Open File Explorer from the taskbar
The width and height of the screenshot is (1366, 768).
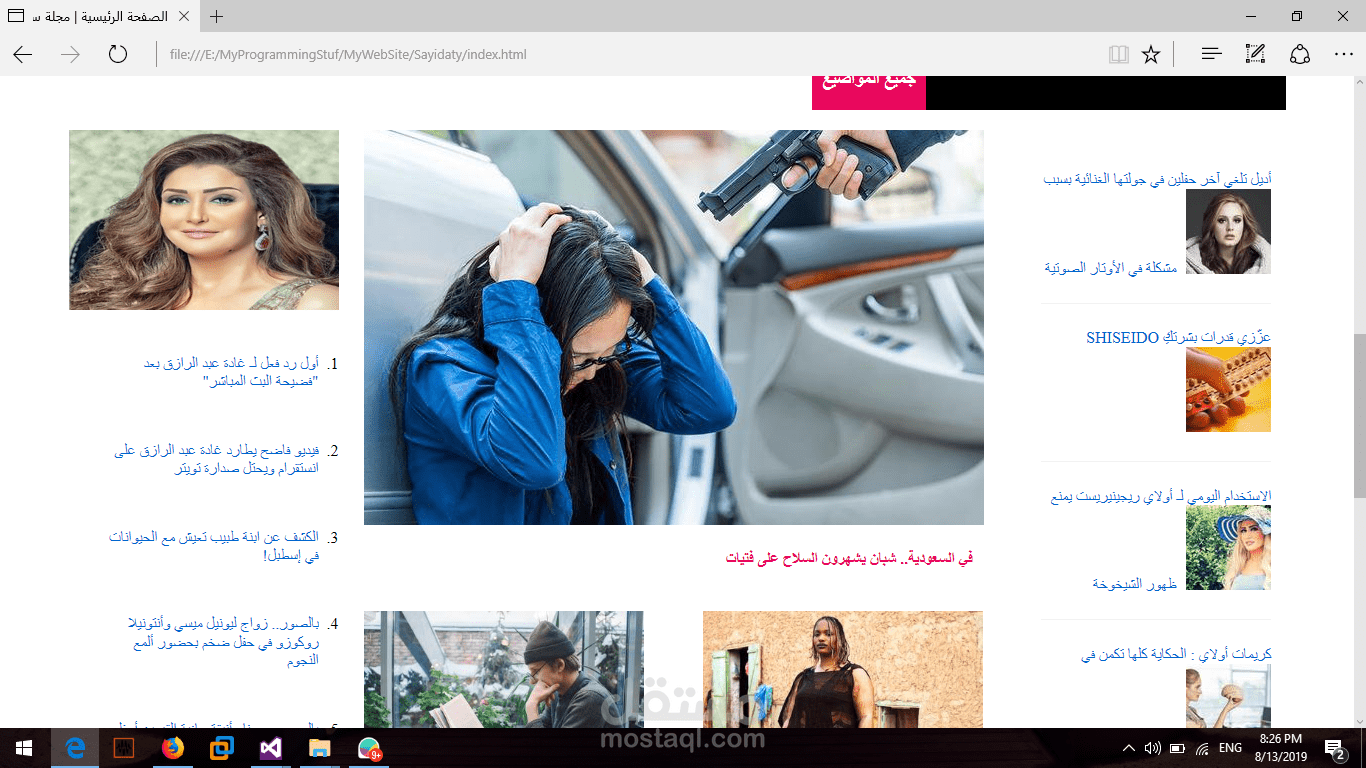(x=320, y=748)
